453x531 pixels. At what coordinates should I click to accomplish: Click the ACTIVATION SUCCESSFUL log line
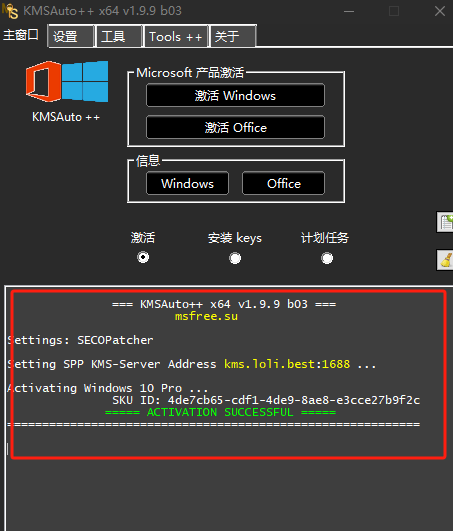coord(220,412)
